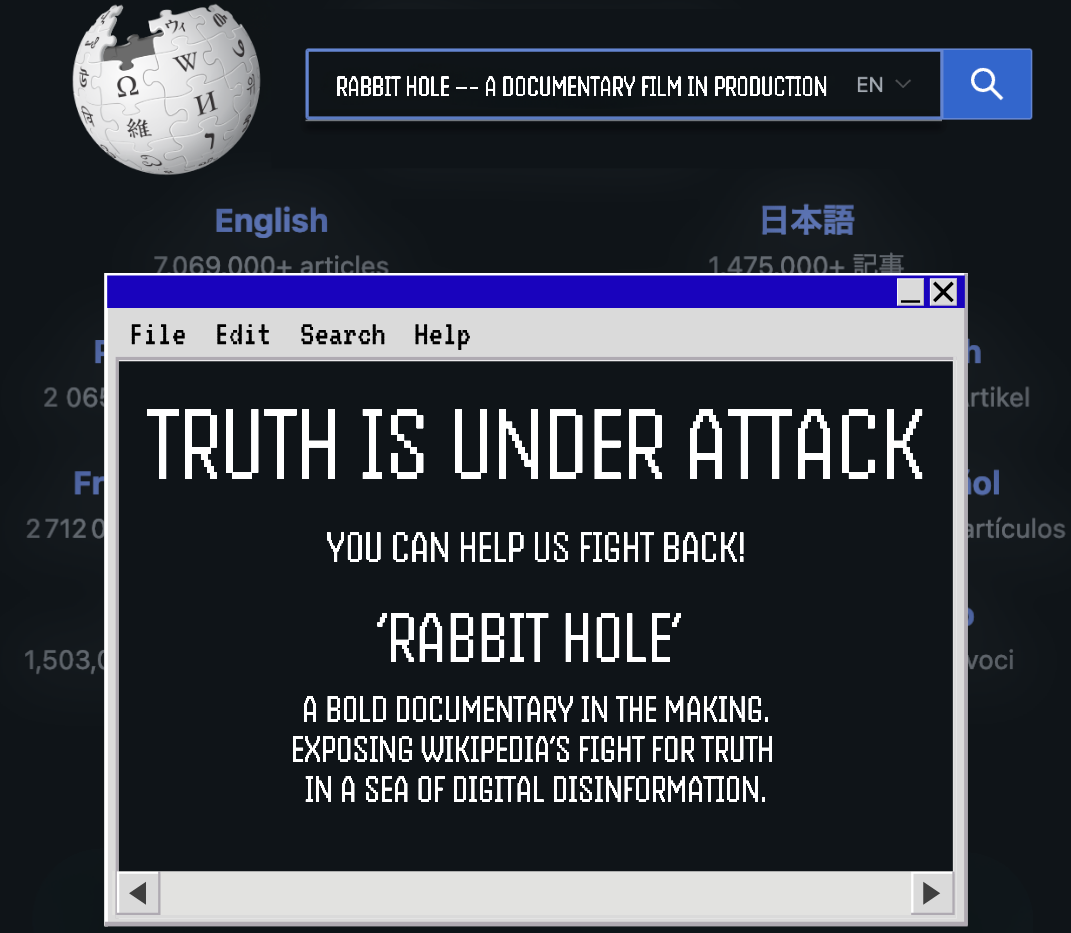Close the retro popup window
1071x933 pixels.
tap(944, 292)
